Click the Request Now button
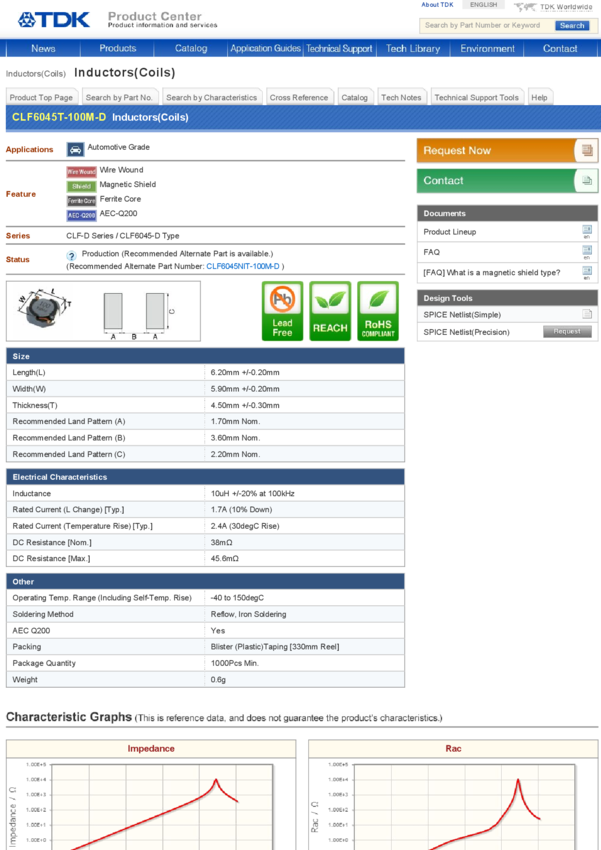The height and width of the screenshot is (850, 601). pyautogui.click(x=507, y=151)
